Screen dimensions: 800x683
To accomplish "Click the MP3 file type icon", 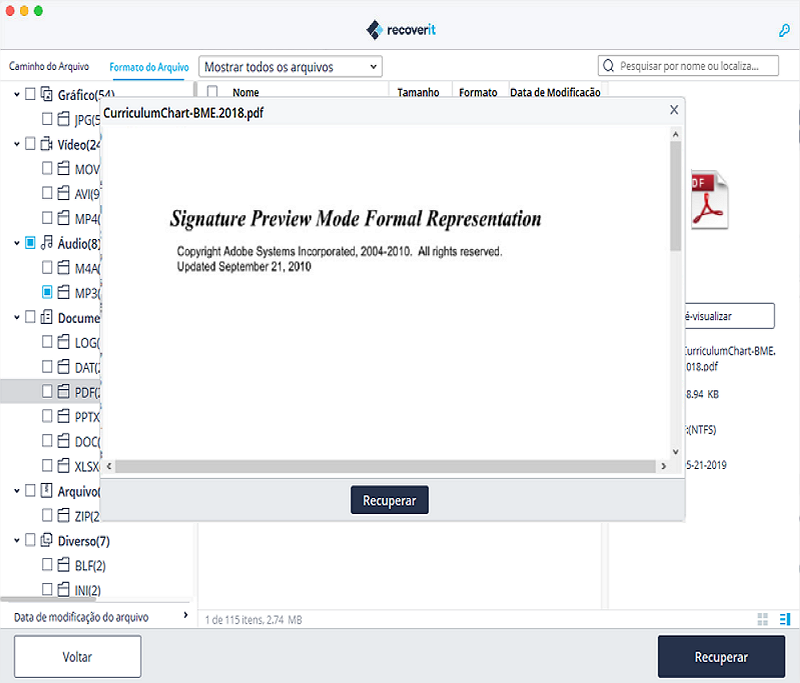I will point(63,292).
